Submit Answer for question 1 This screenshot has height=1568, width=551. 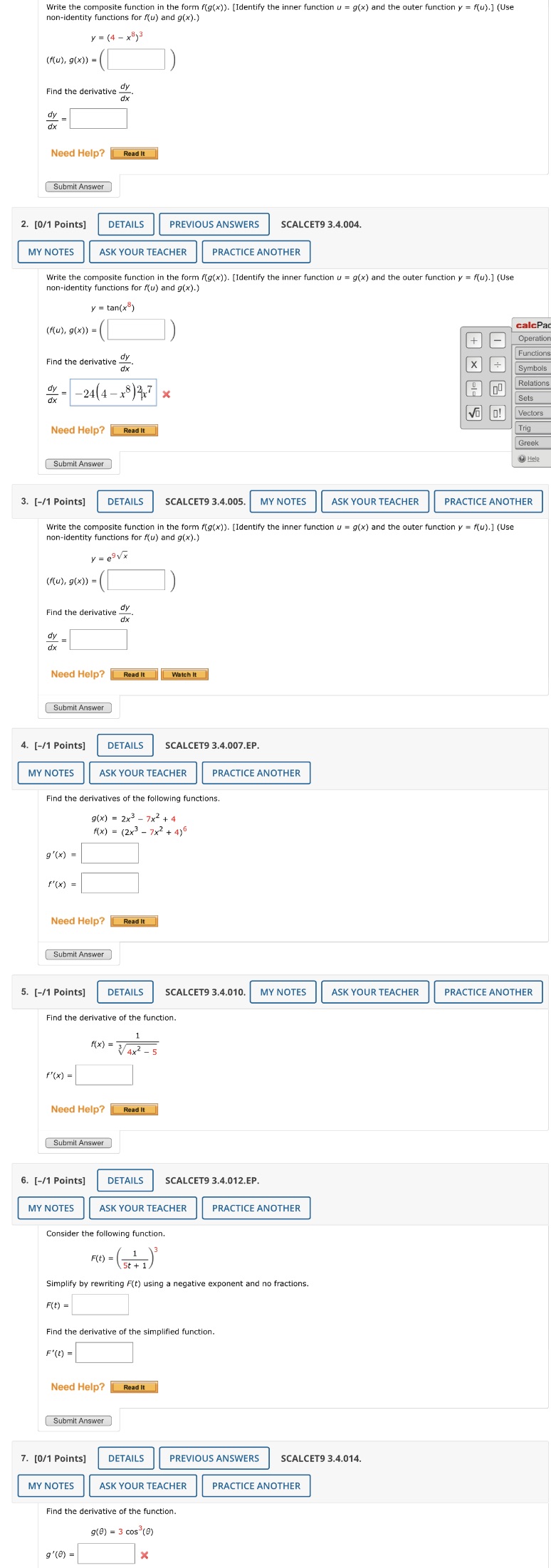78,186
